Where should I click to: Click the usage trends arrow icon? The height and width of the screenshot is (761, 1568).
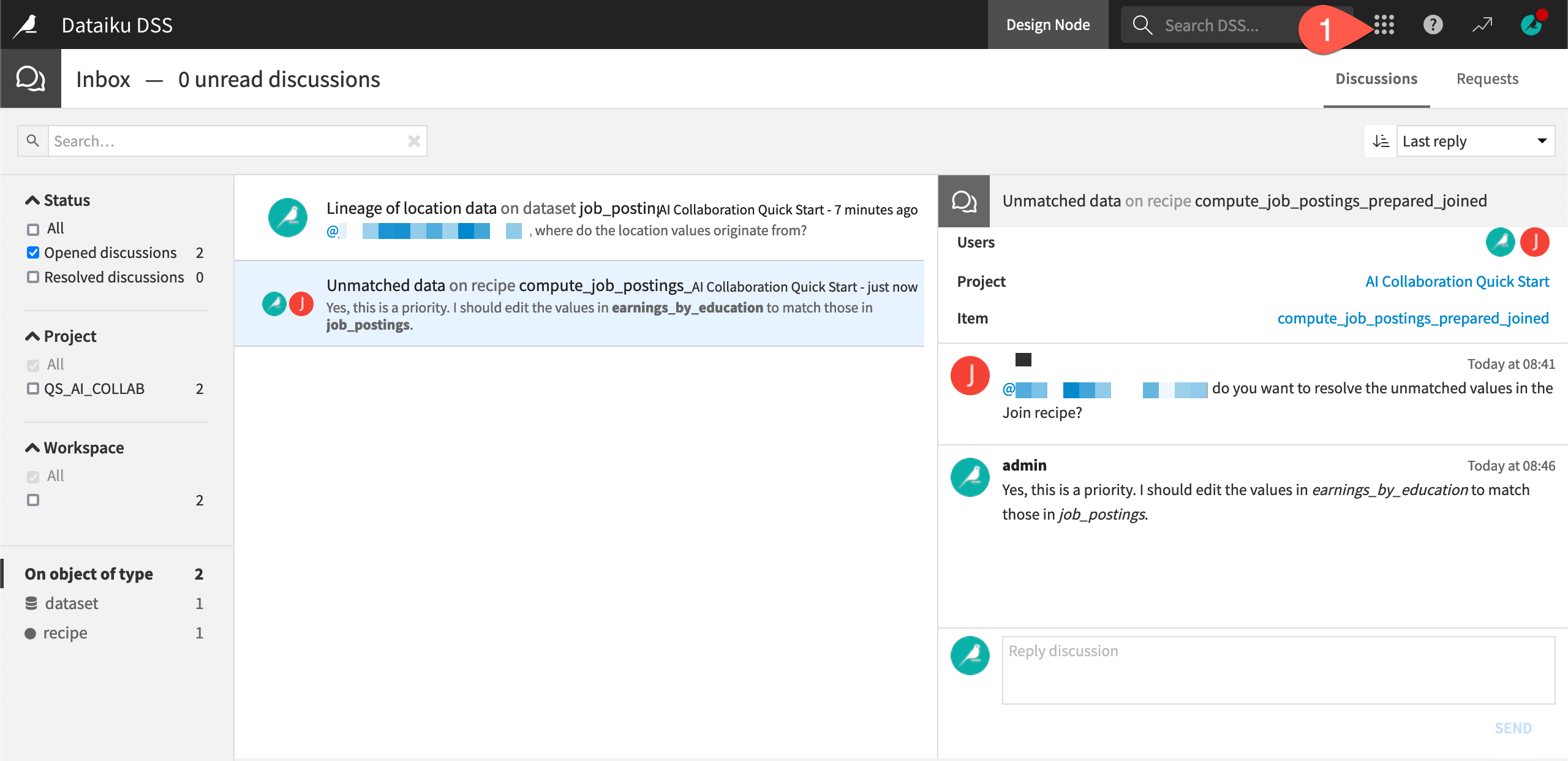click(x=1482, y=25)
